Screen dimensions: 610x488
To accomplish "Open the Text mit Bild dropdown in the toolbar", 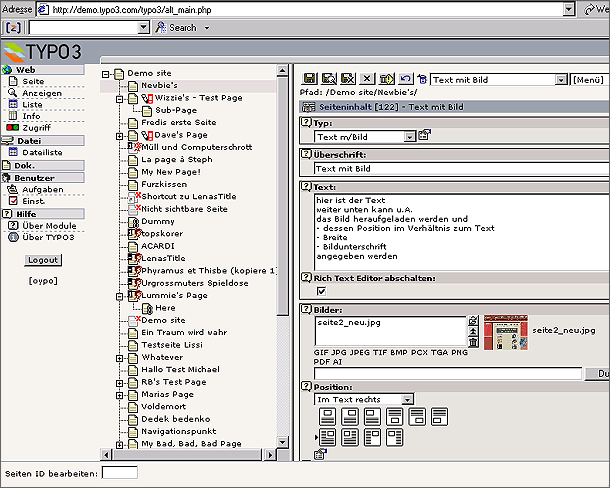I will point(499,80).
